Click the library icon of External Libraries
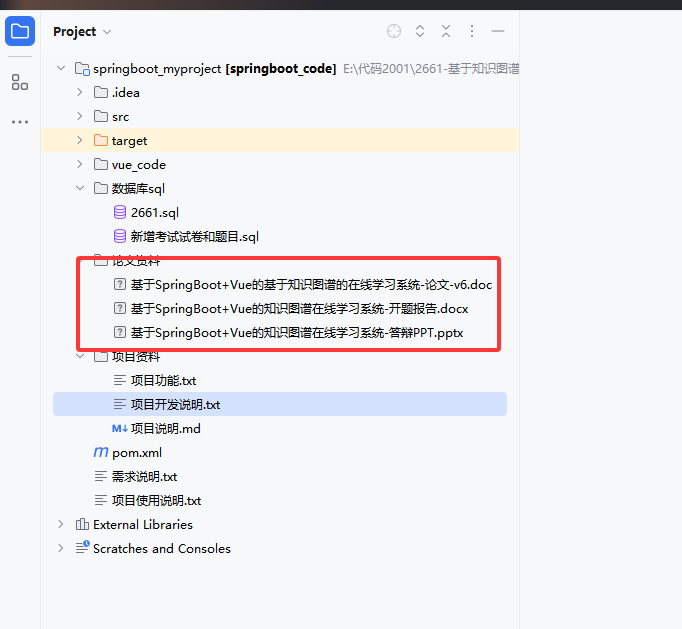This screenshot has width=682, height=629. click(82, 524)
